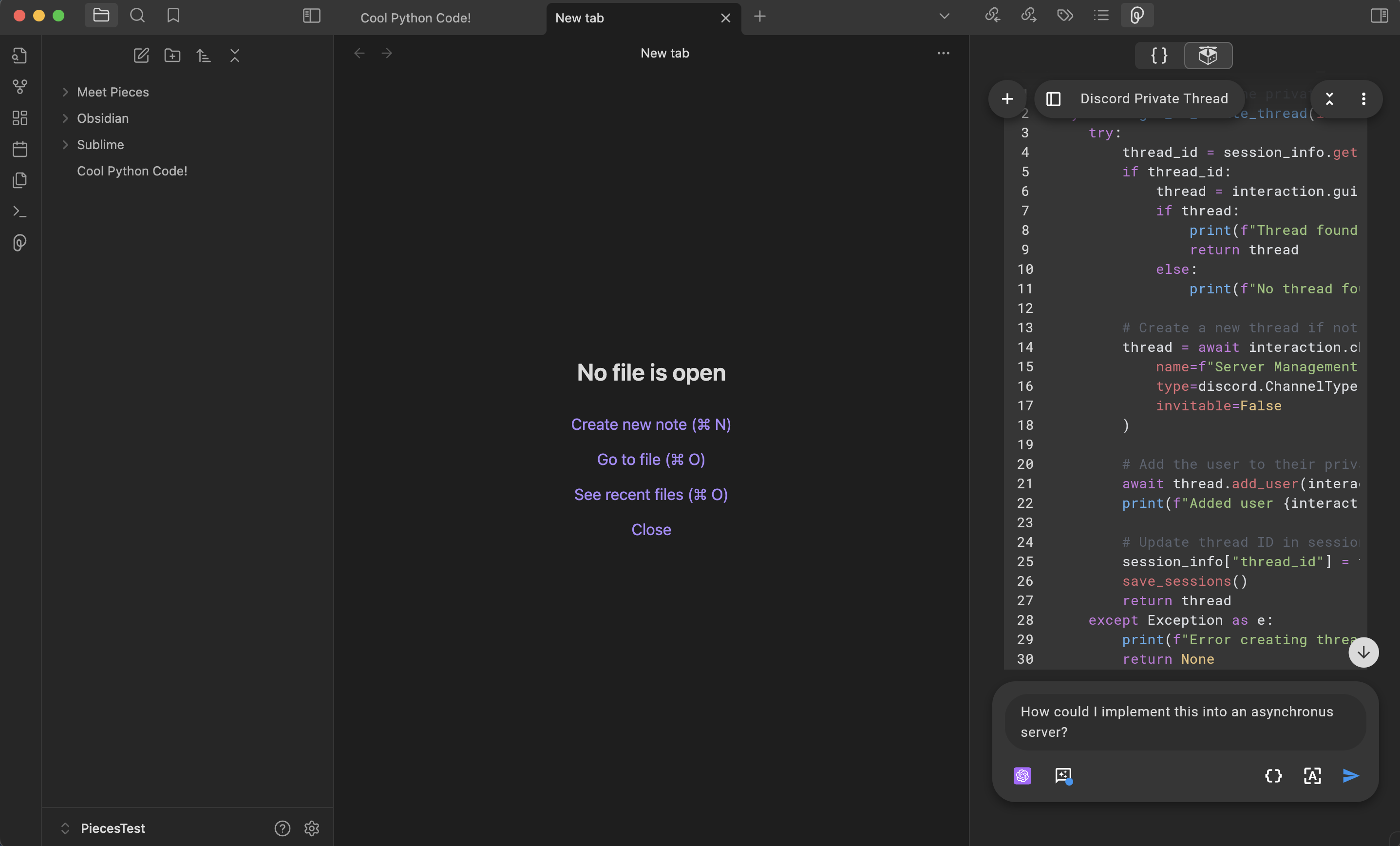1400x846 pixels.
Task: Change the file explorer sort order
Action: click(x=204, y=55)
